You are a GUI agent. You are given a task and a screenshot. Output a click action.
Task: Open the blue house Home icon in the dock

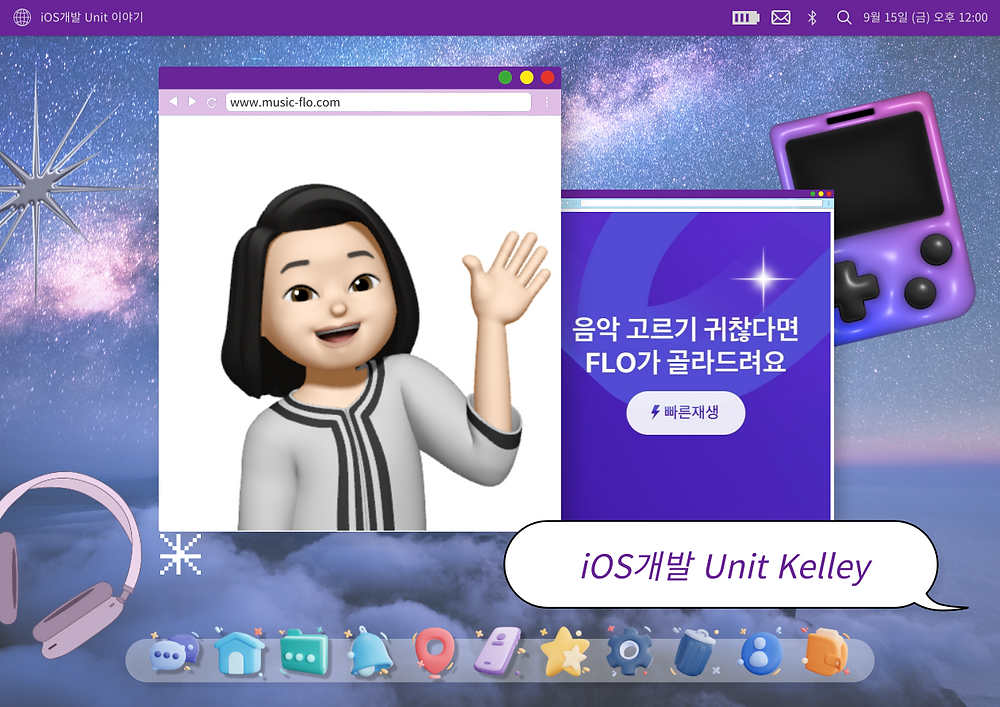tap(239, 652)
